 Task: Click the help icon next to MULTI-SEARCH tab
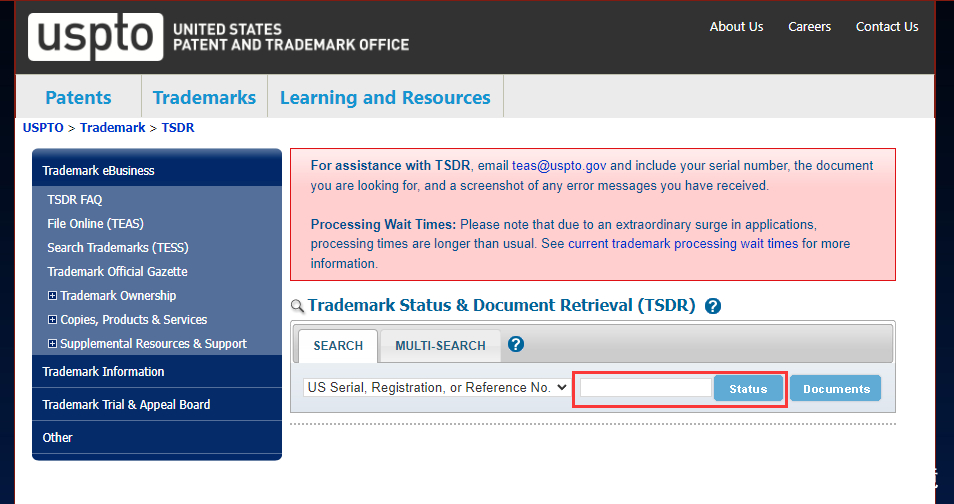[516, 345]
